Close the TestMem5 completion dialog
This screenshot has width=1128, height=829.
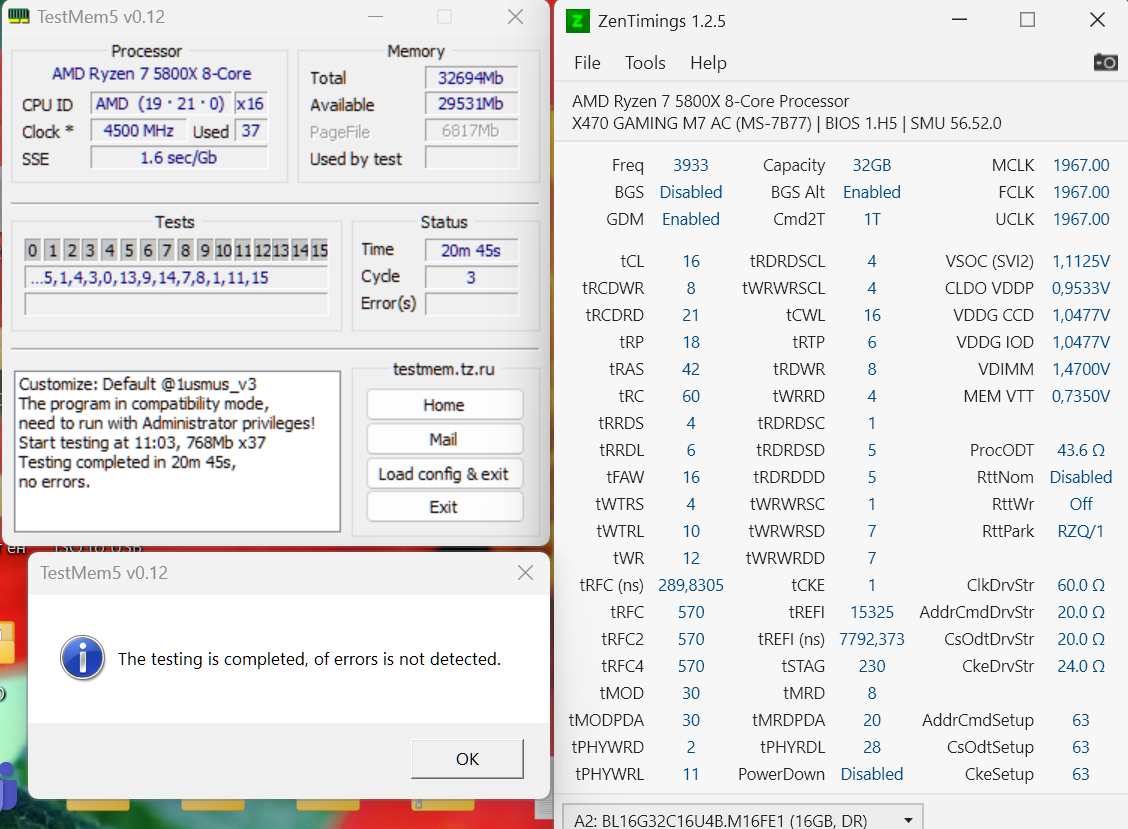tap(526, 573)
